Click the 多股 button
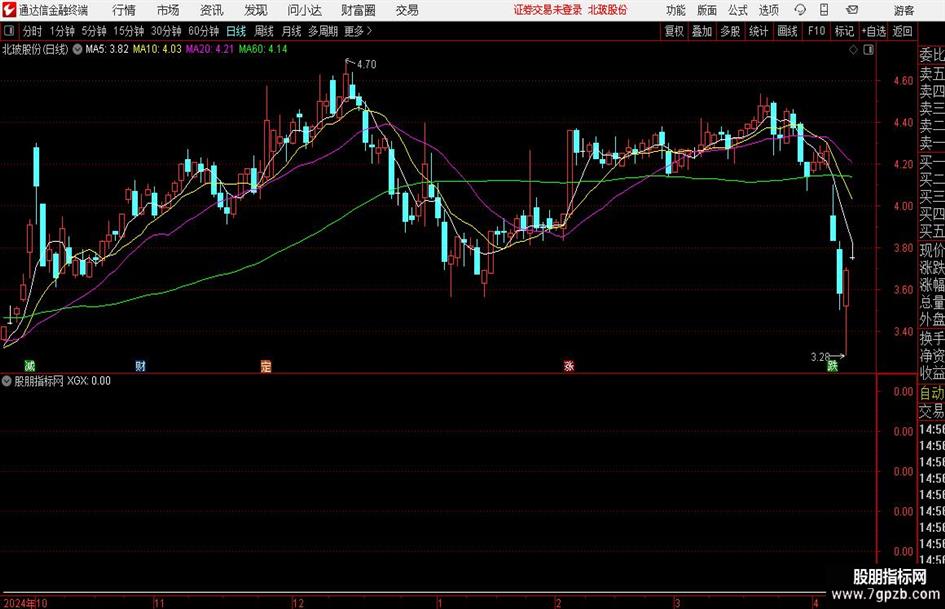 coord(730,31)
